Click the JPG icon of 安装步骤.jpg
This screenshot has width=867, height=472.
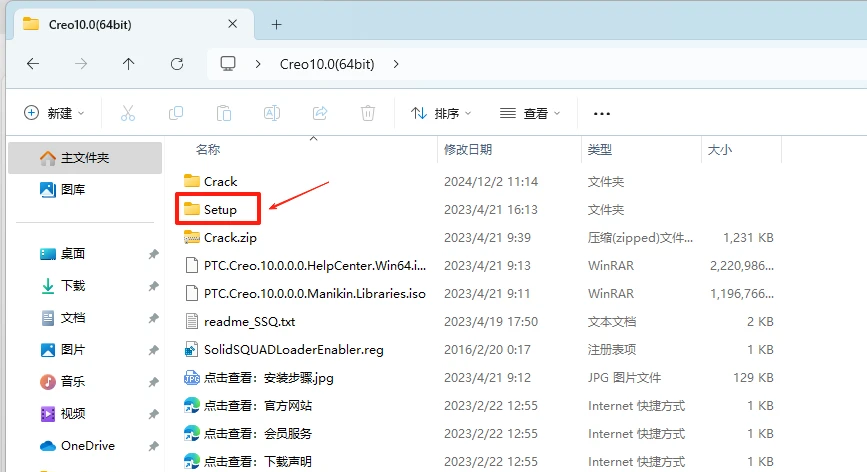click(x=191, y=378)
